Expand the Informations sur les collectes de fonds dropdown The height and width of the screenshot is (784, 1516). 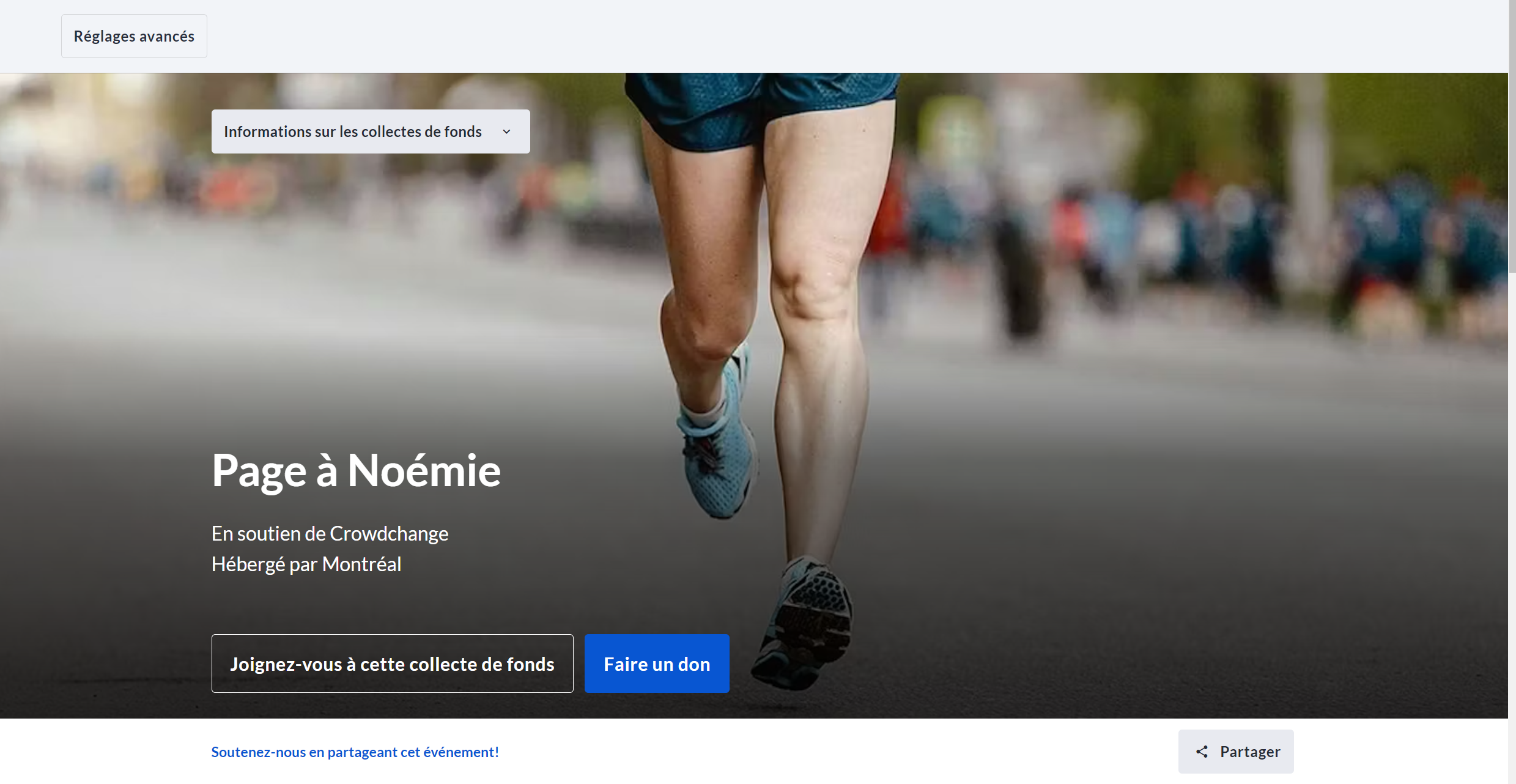(352, 131)
